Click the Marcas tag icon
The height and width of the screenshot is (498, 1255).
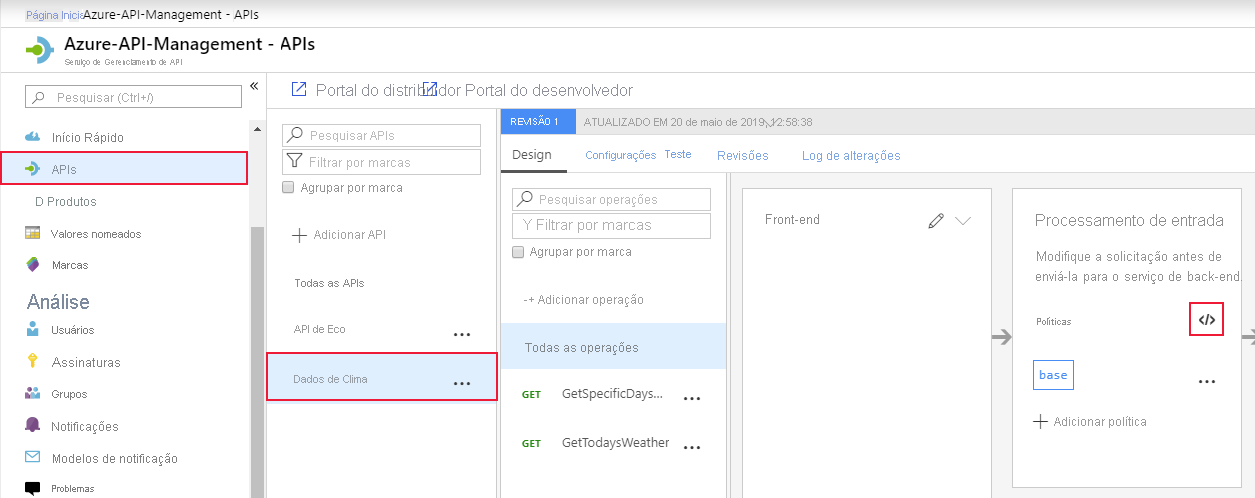32,265
